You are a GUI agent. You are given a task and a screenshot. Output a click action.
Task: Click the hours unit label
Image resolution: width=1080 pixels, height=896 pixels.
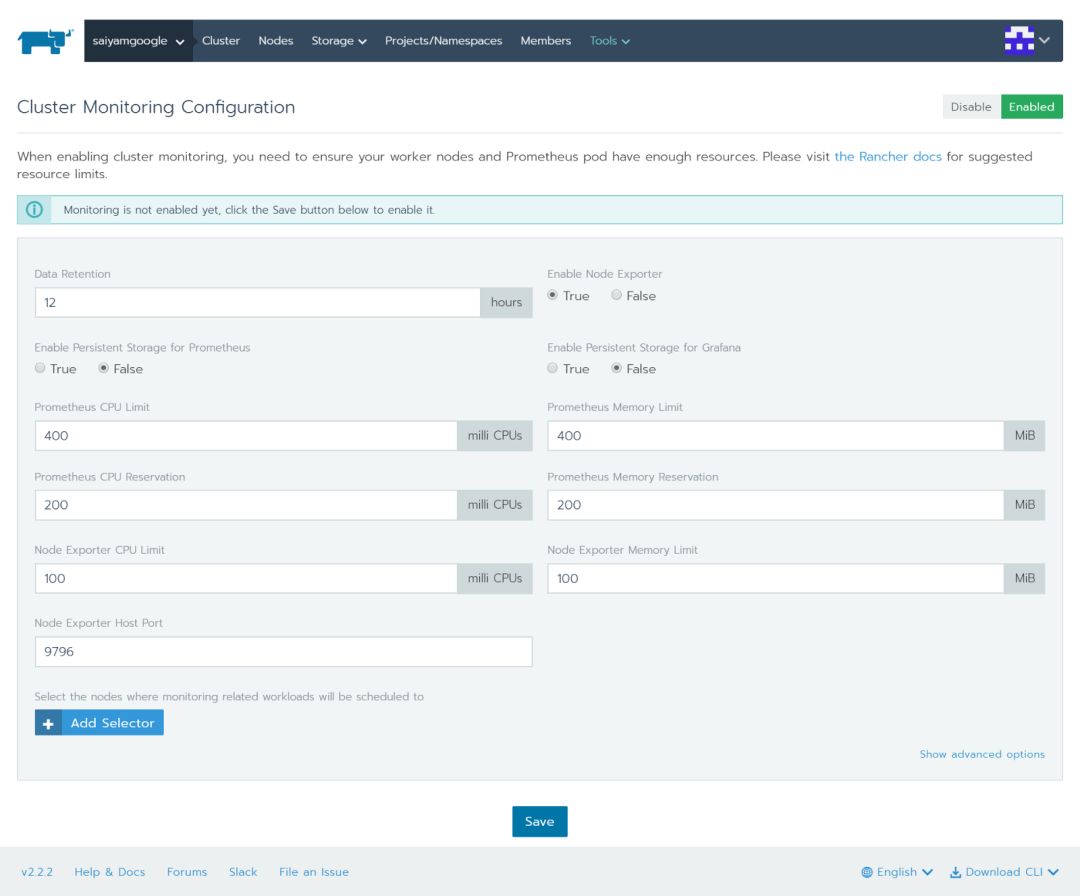tap(506, 302)
